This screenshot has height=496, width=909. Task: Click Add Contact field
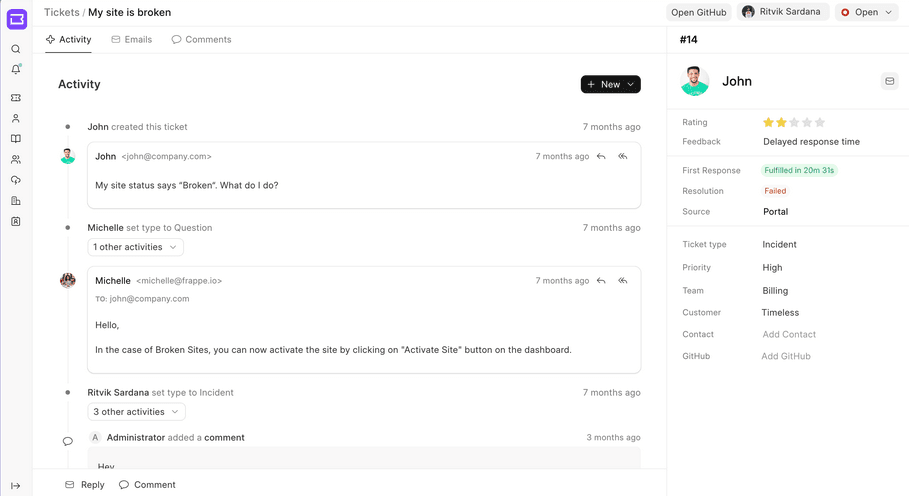789,334
